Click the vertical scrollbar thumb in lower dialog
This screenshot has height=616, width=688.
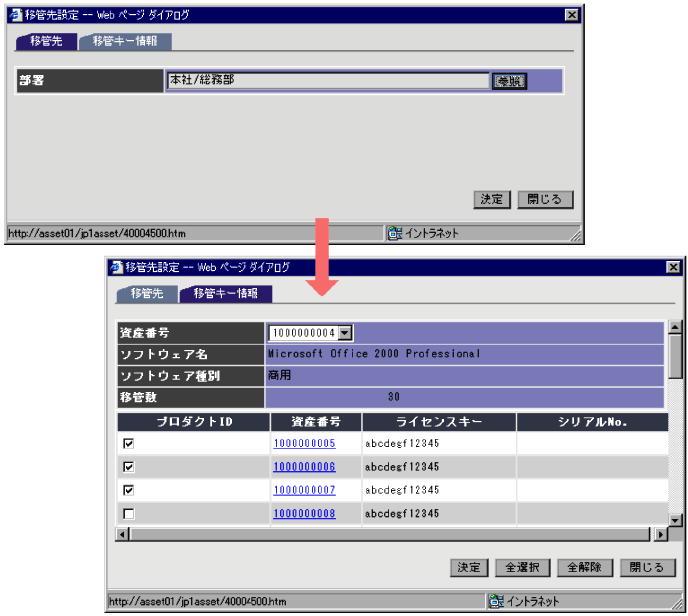(675, 355)
